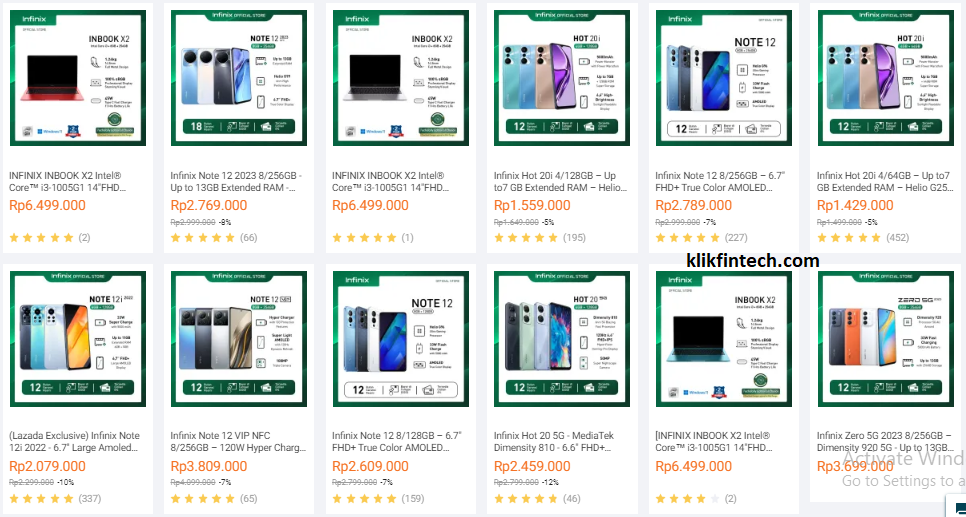Click the Hot 20 5G product thumbnail
The image size is (966, 517).
562,339
